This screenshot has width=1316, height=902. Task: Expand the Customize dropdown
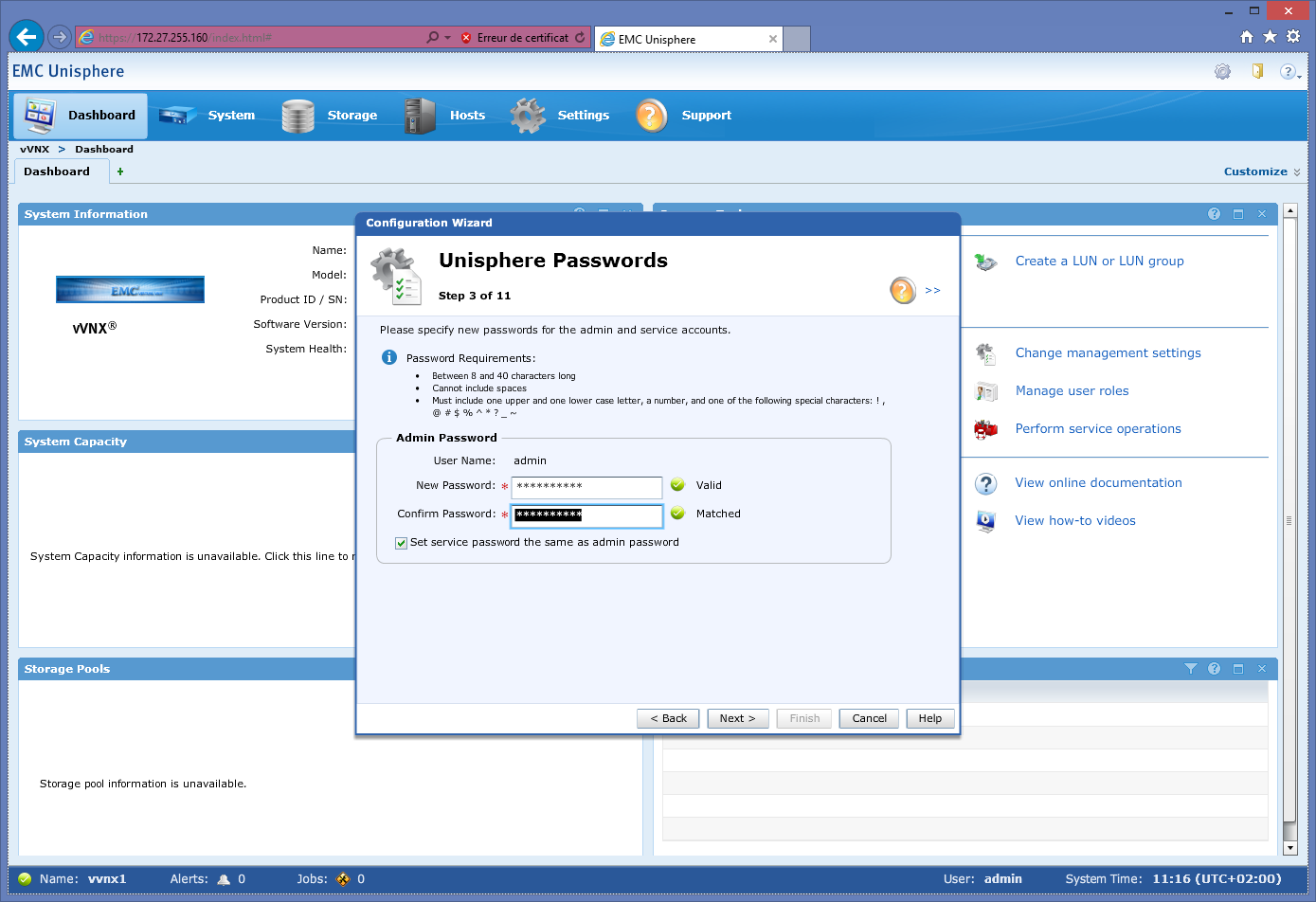pyautogui.click(x=1261, y=171)
